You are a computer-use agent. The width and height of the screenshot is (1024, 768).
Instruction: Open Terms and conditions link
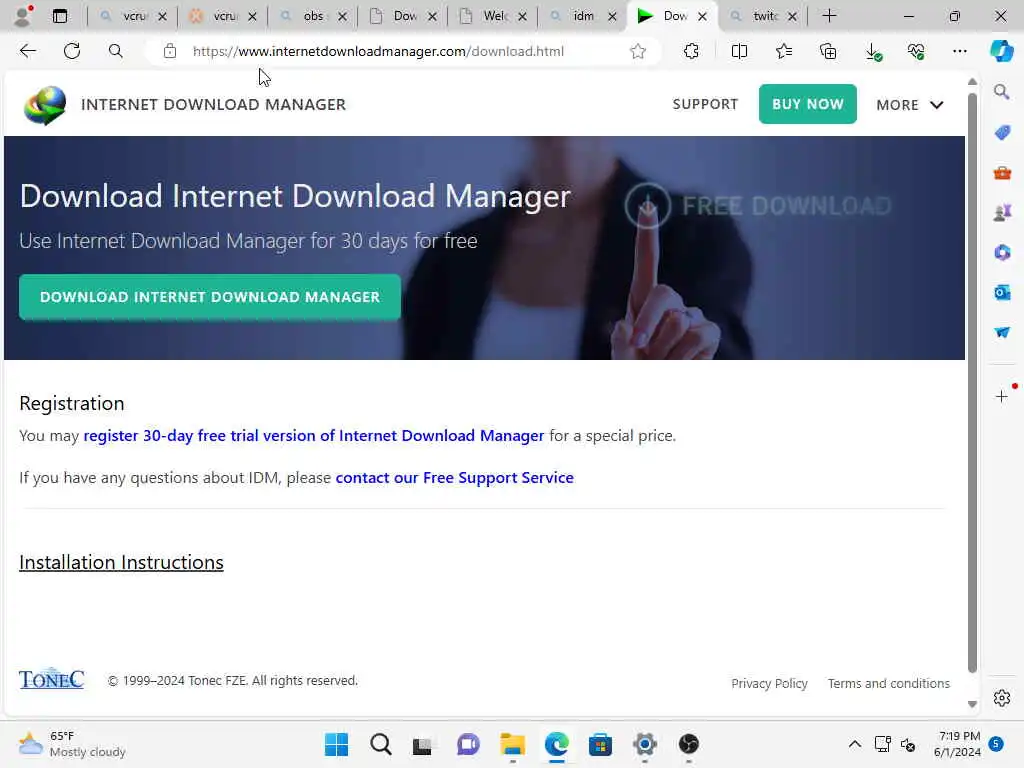(x=889, y=683)
